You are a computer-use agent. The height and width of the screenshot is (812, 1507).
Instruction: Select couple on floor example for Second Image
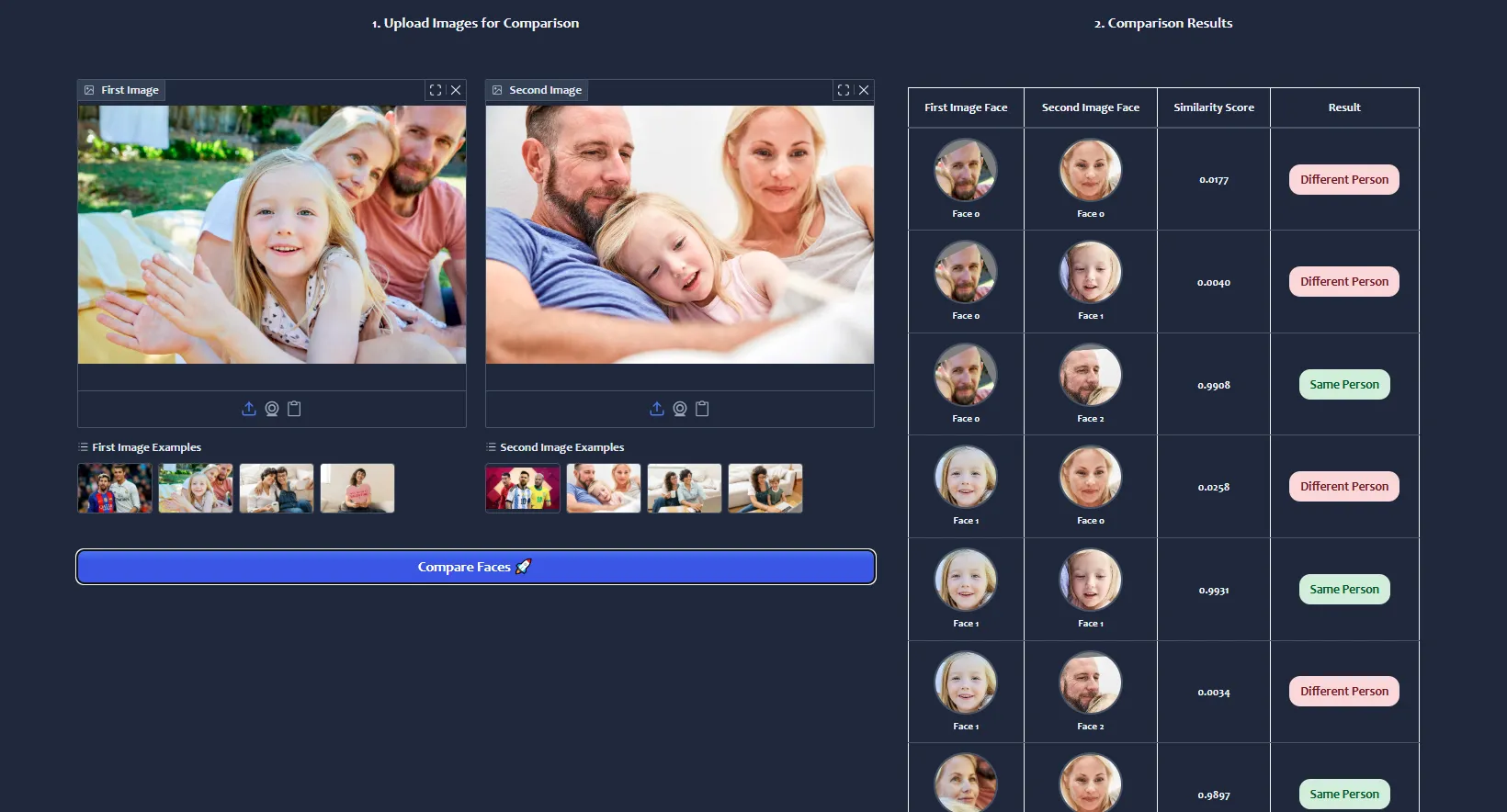point(765,488)
